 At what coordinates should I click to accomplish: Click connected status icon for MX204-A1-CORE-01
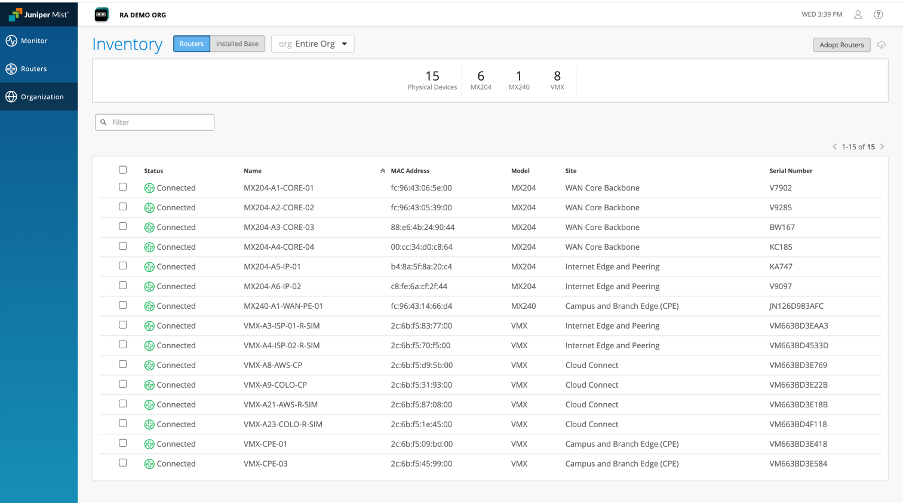pos(149,188)
